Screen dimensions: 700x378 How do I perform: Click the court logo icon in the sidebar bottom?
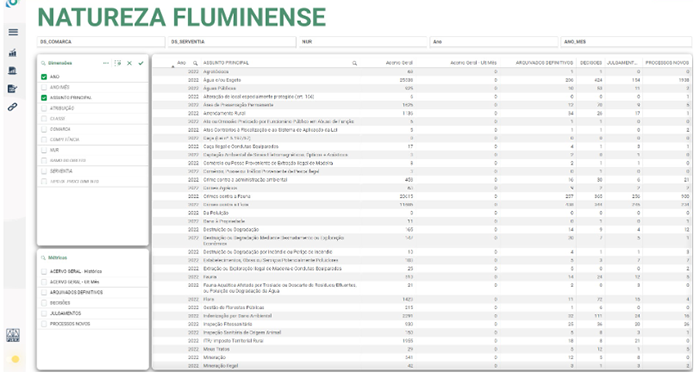pos(12,335)
